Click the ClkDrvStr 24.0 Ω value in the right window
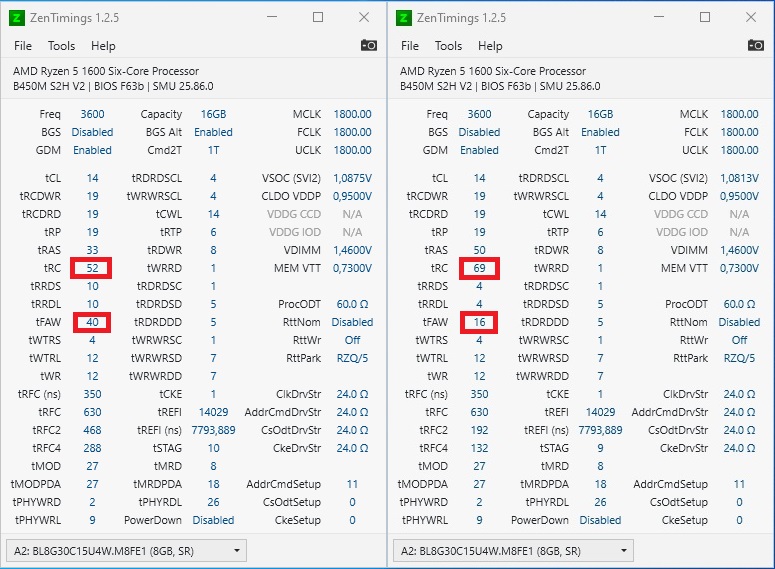This screenshot has width=775, height=569. pos(739,394)
